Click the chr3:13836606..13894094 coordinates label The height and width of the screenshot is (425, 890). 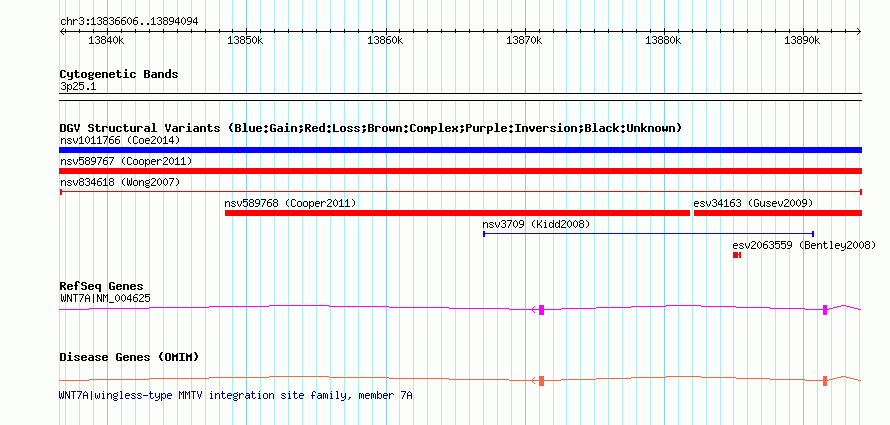pyautogui.click(x=129, y=22)
